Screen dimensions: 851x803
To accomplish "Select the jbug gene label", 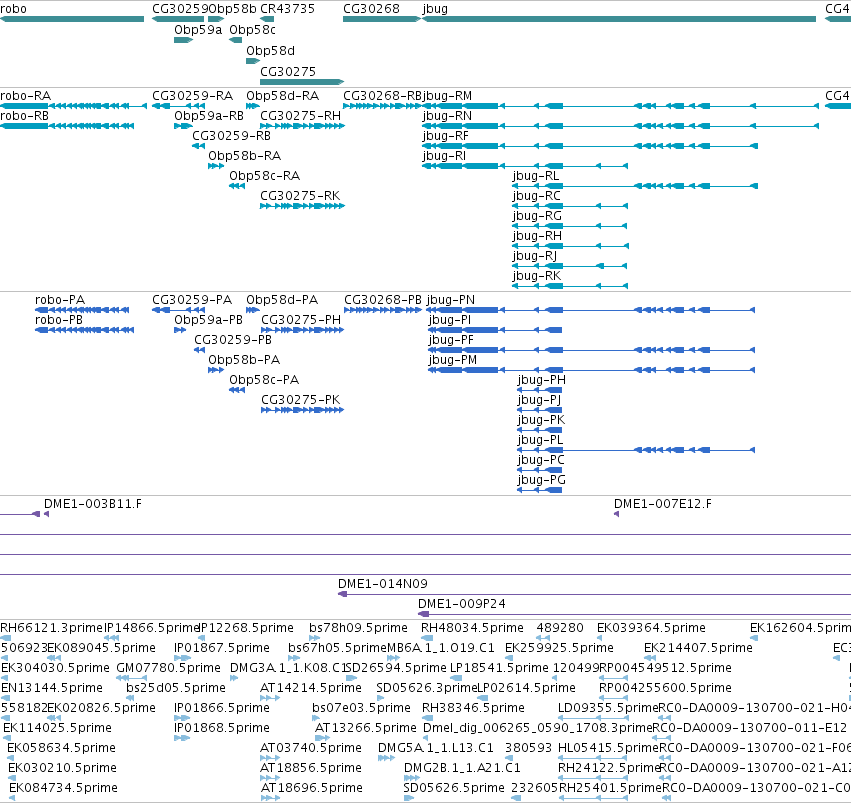I will [x=435, y=9].
